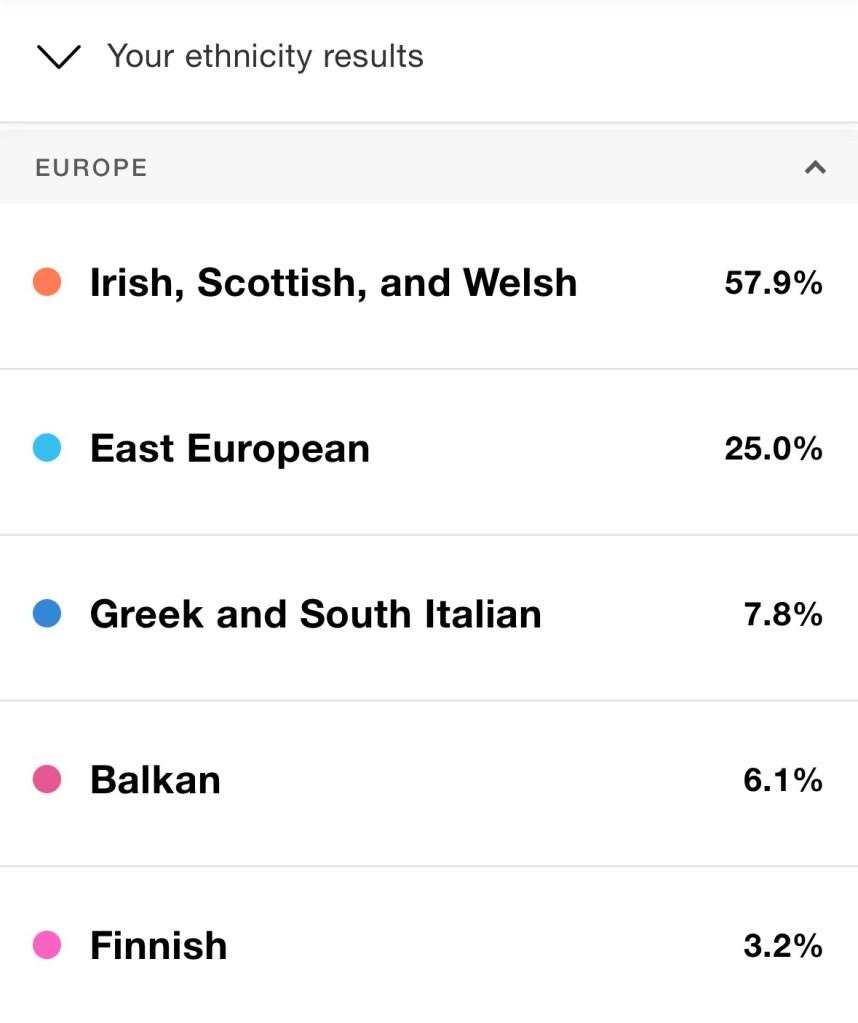
Task: Click the gray Europe header bar
Action: pos(450,167)
